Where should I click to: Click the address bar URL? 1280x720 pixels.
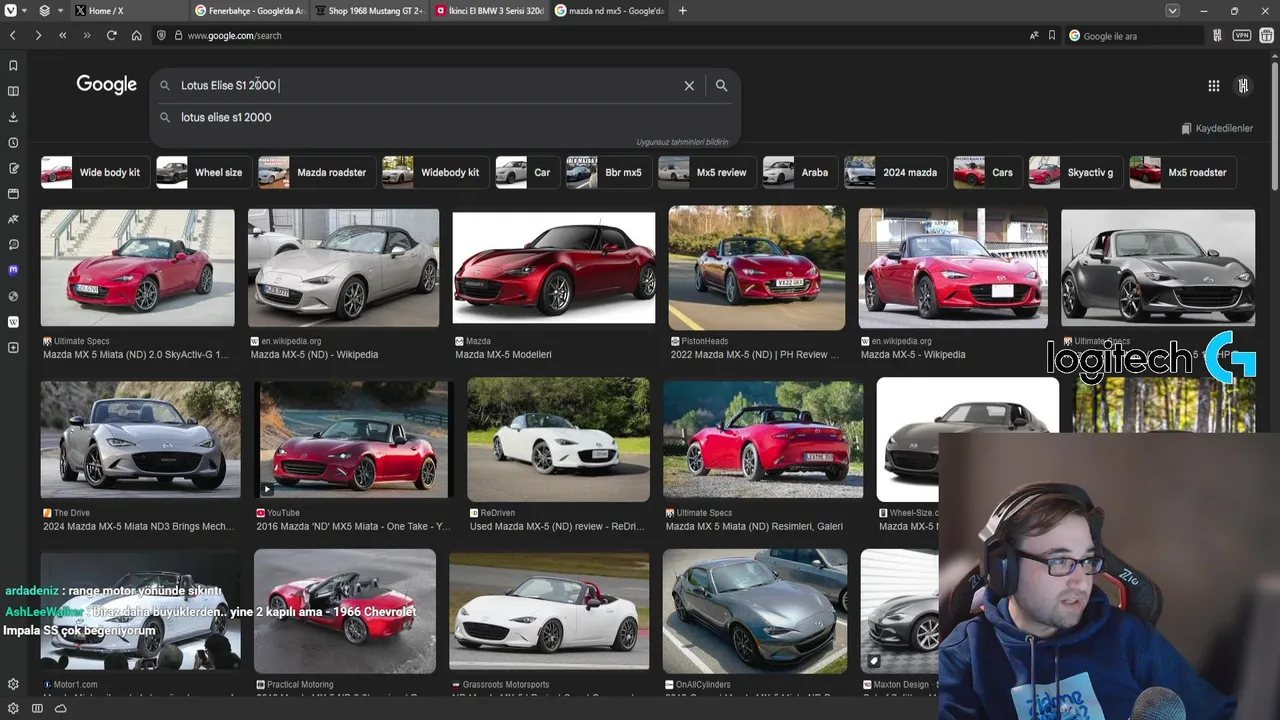coord(234,35)
